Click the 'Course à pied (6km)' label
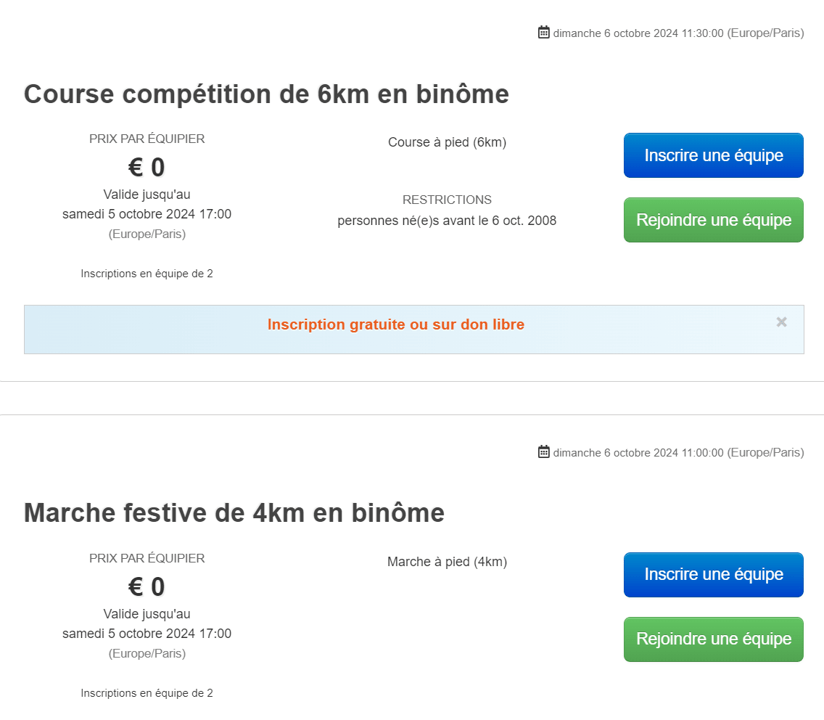 click(447, 142)
